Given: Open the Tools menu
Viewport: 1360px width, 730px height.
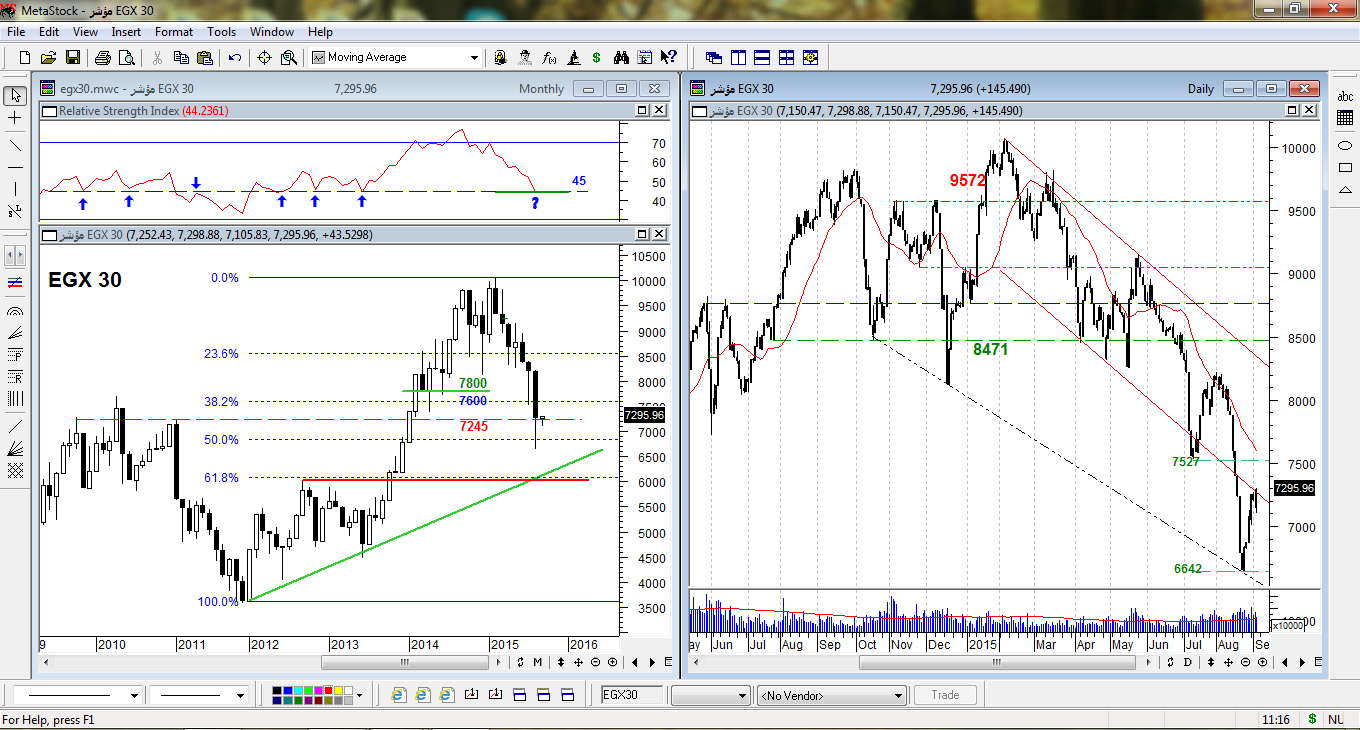Looking at the screenshot, I should [x=221, y=32].
